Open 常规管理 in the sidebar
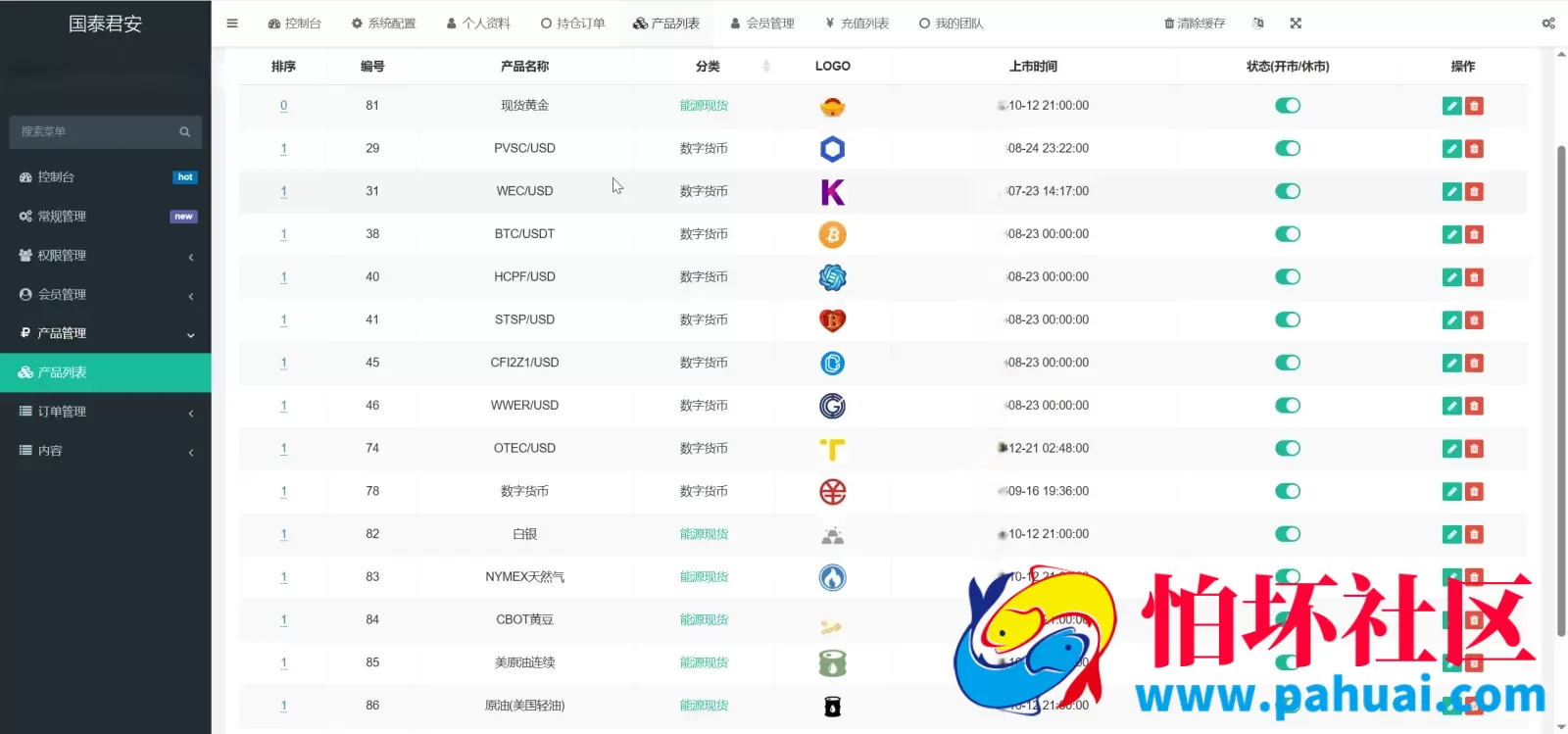The height and width of the screenshot is (734, 1568). pos(105,217)
